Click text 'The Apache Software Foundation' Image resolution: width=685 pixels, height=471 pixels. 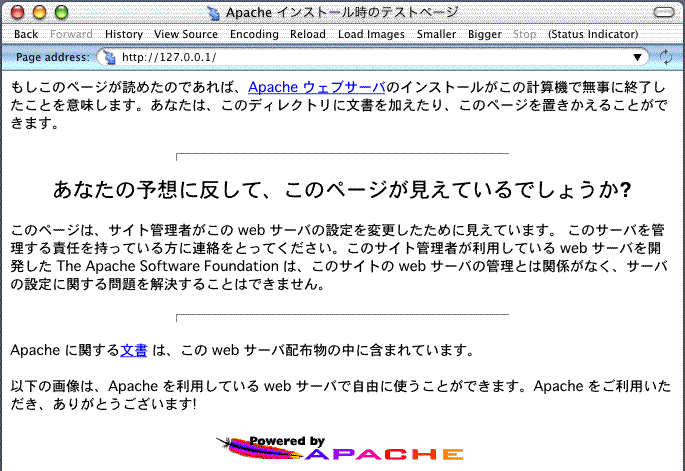point(168,266)
